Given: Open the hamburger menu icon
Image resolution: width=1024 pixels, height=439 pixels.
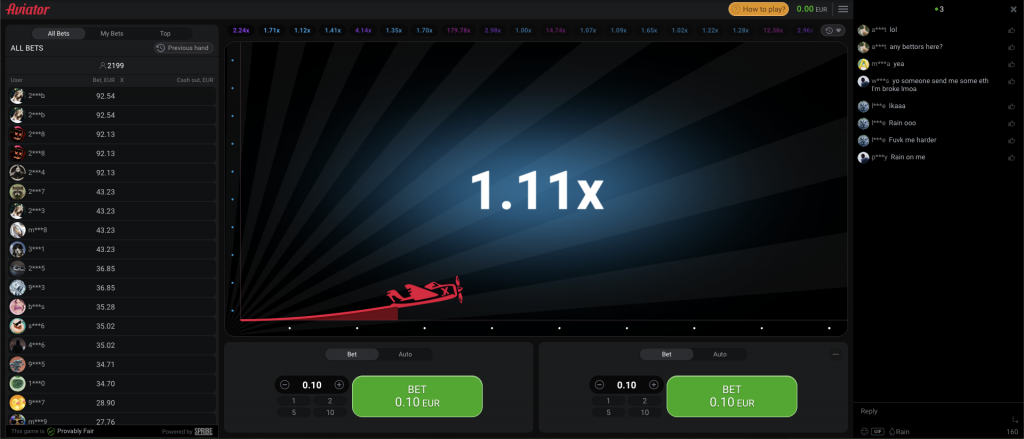Looking at the screenshot, I should [x=843, y=9].
